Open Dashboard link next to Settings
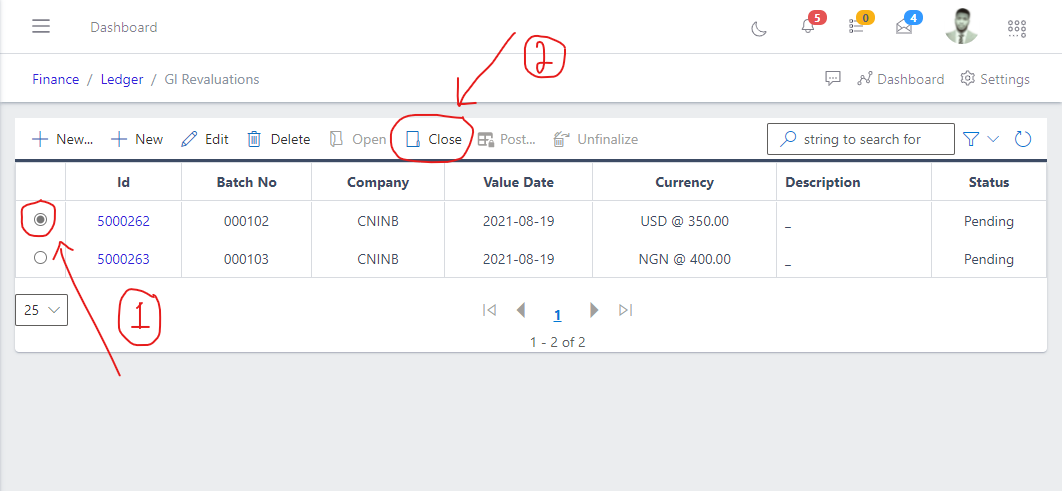 click(x=900, y=79)
